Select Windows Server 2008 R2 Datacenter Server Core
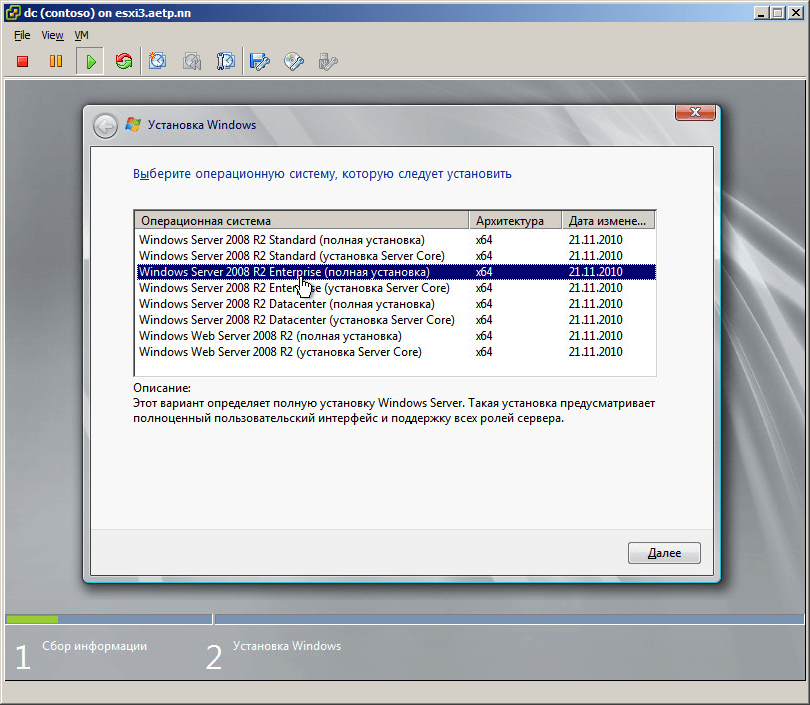810x705 pixels. [396, 320]
